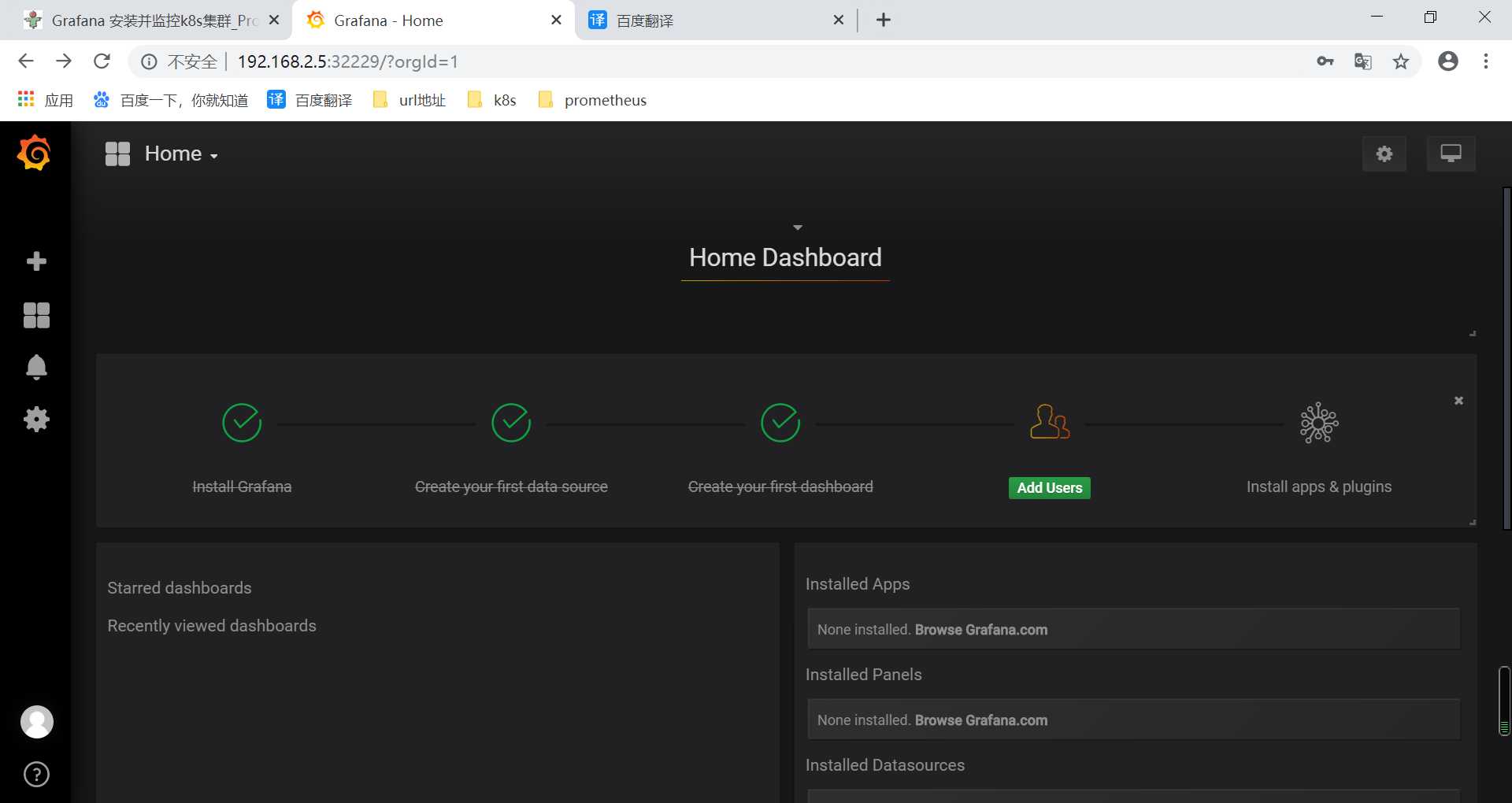1512x803 pixels.
Task: Open the Install apps & plugins link
Action: pyautogui.click(x=1319, y=487)
